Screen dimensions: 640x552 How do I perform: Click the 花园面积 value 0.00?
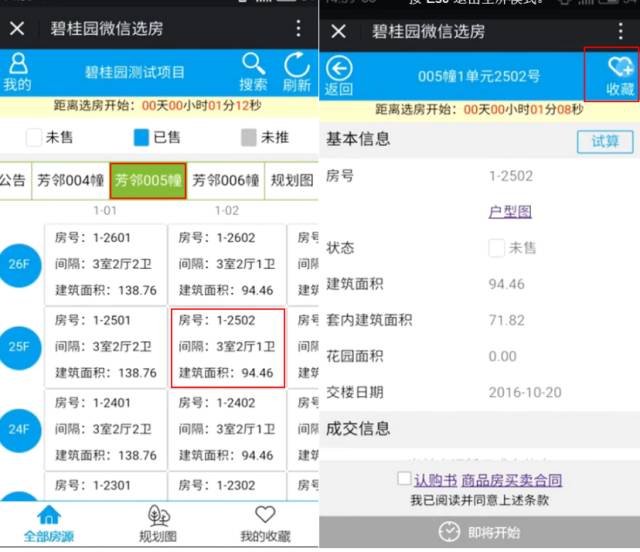tap(503, 356)
